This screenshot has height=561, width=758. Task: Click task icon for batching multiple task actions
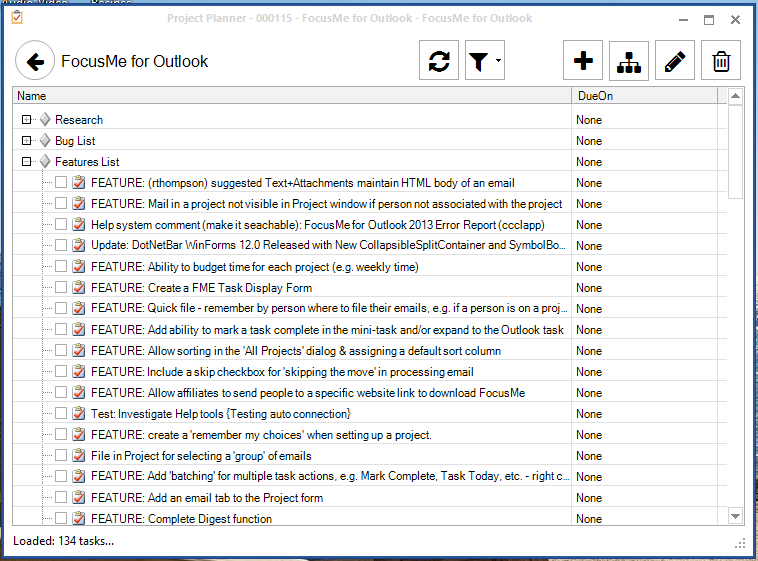pyautogui.click(x=78, y=476)
